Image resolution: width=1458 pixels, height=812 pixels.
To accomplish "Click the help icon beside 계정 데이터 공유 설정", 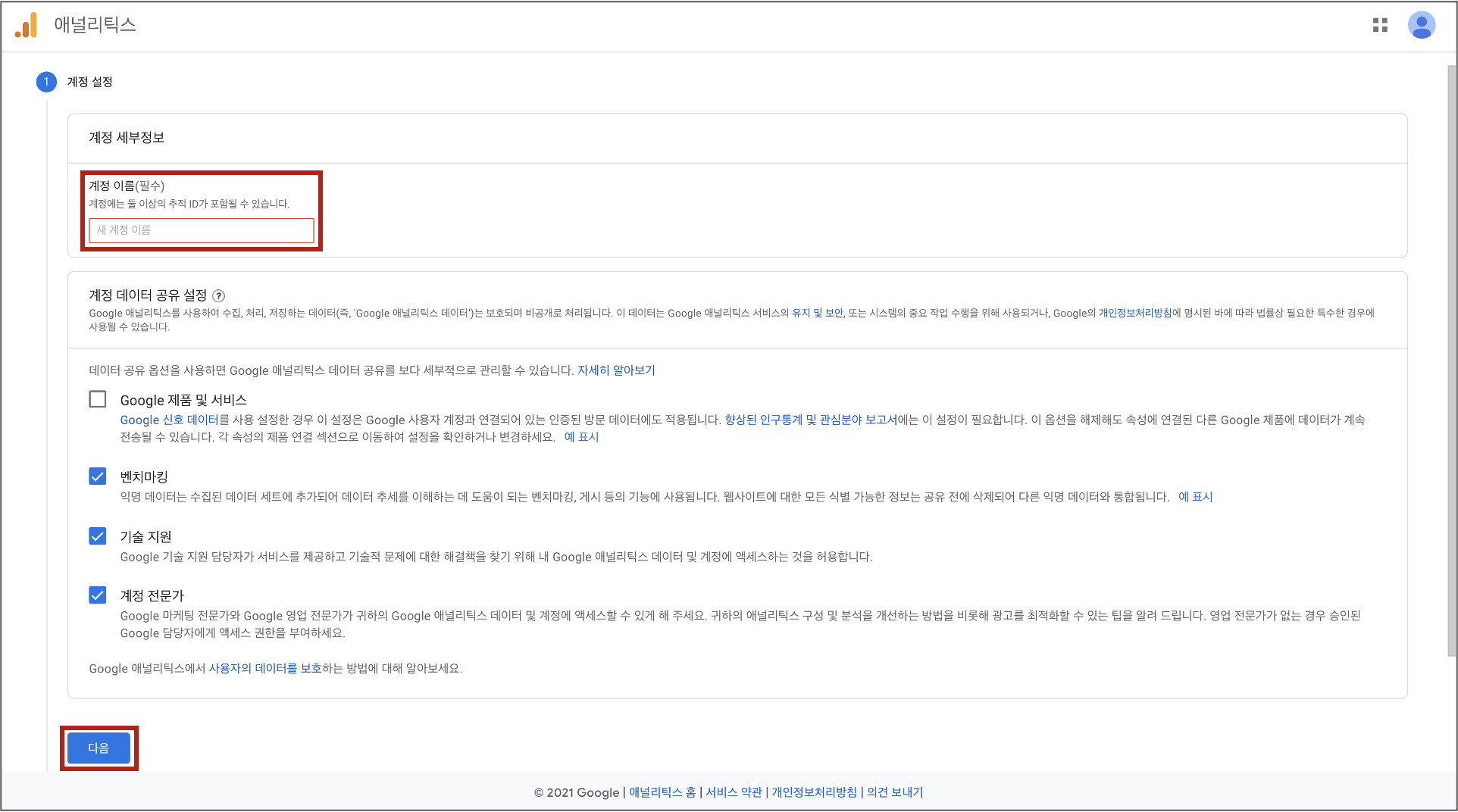I will click(x=218, y=295).
